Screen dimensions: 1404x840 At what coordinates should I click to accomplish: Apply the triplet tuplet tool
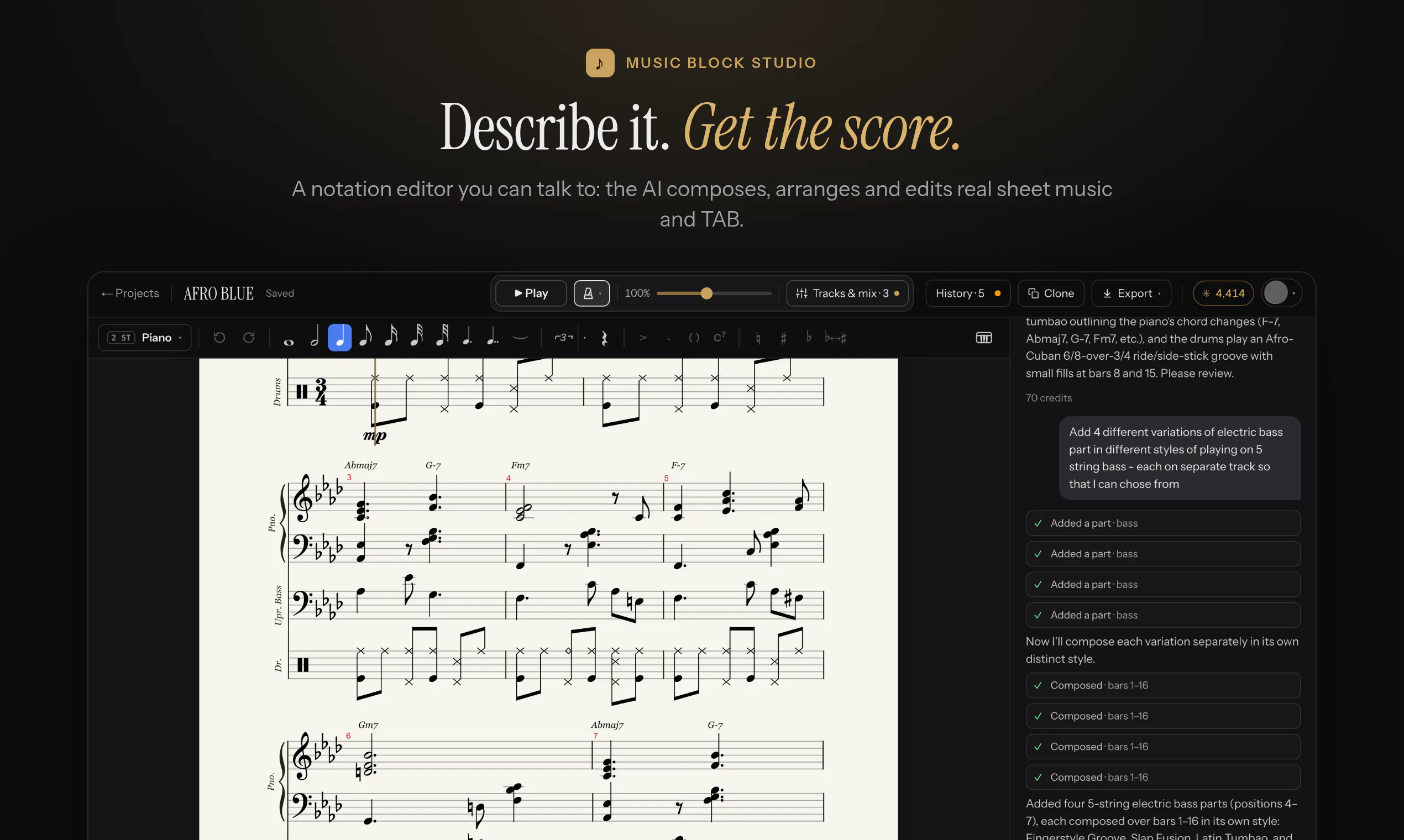click(563, 338)
